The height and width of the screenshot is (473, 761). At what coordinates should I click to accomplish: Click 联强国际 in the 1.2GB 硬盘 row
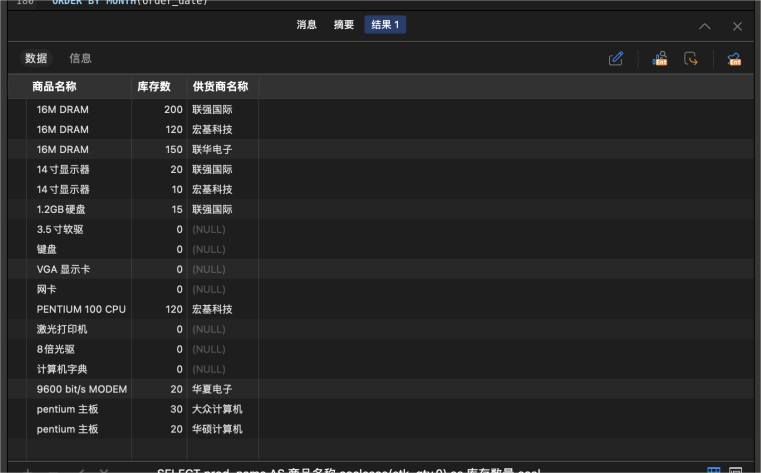[x=212, y=209]
